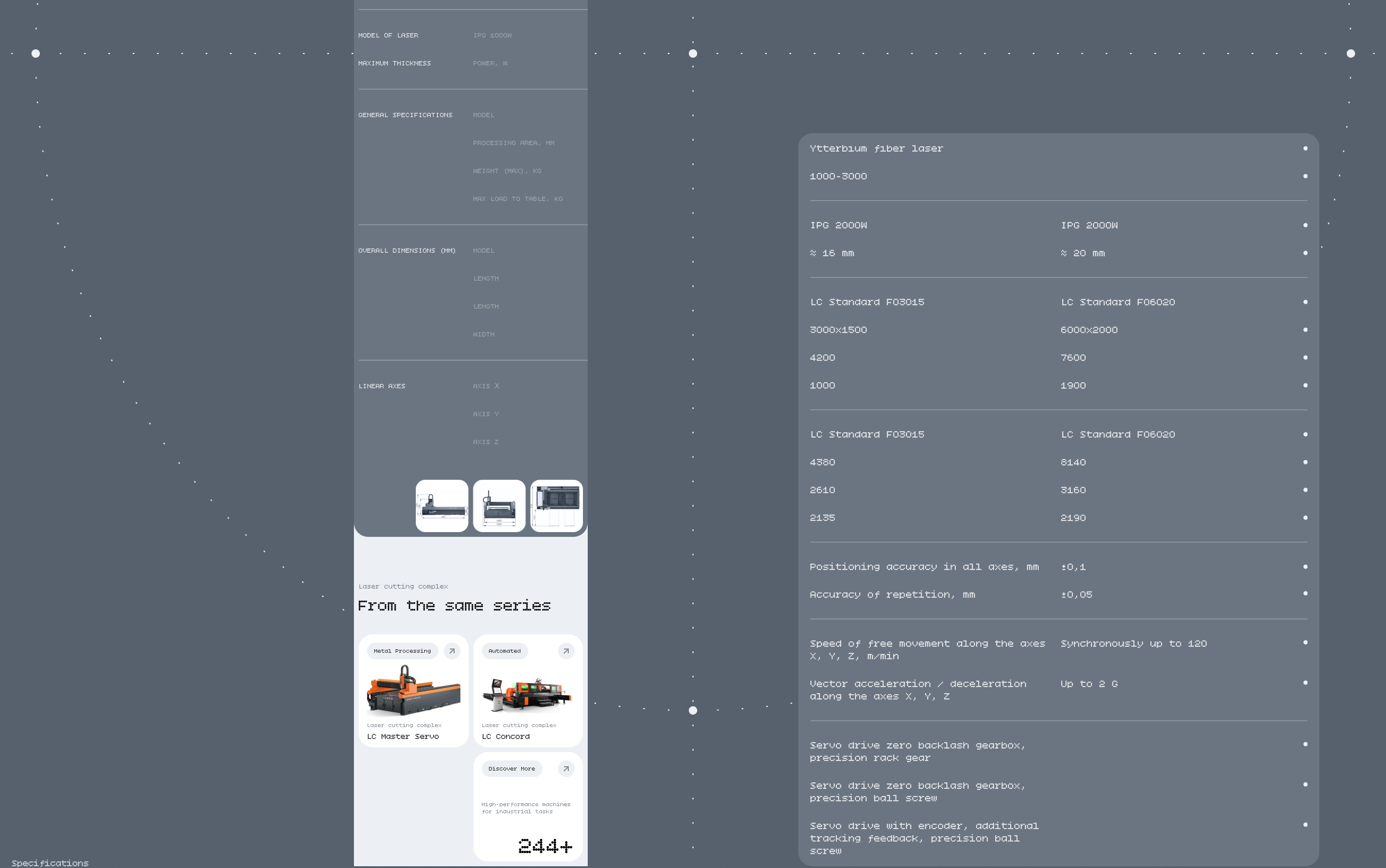Click the orange LC Master Servo machine image

click(x=413, y=690)
